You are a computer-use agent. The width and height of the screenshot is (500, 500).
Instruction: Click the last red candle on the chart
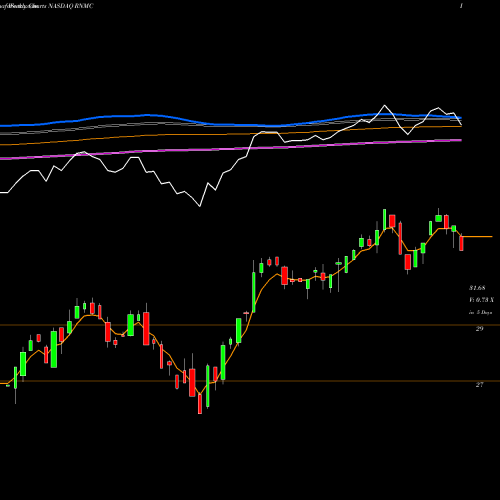[461, 243]
